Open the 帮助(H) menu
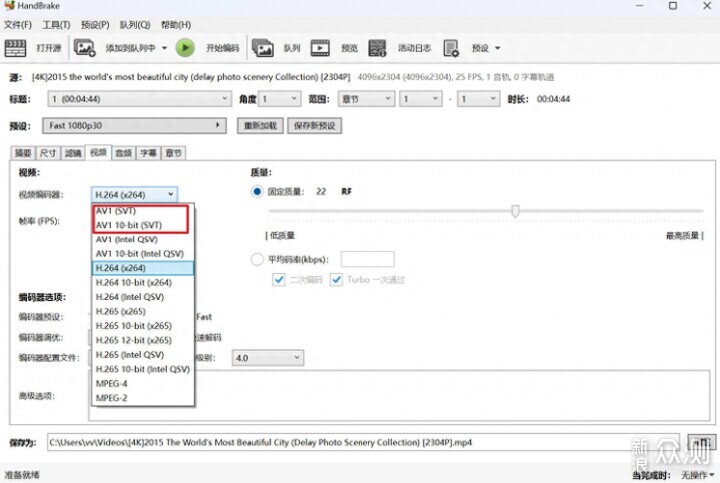 click(176, 25)
